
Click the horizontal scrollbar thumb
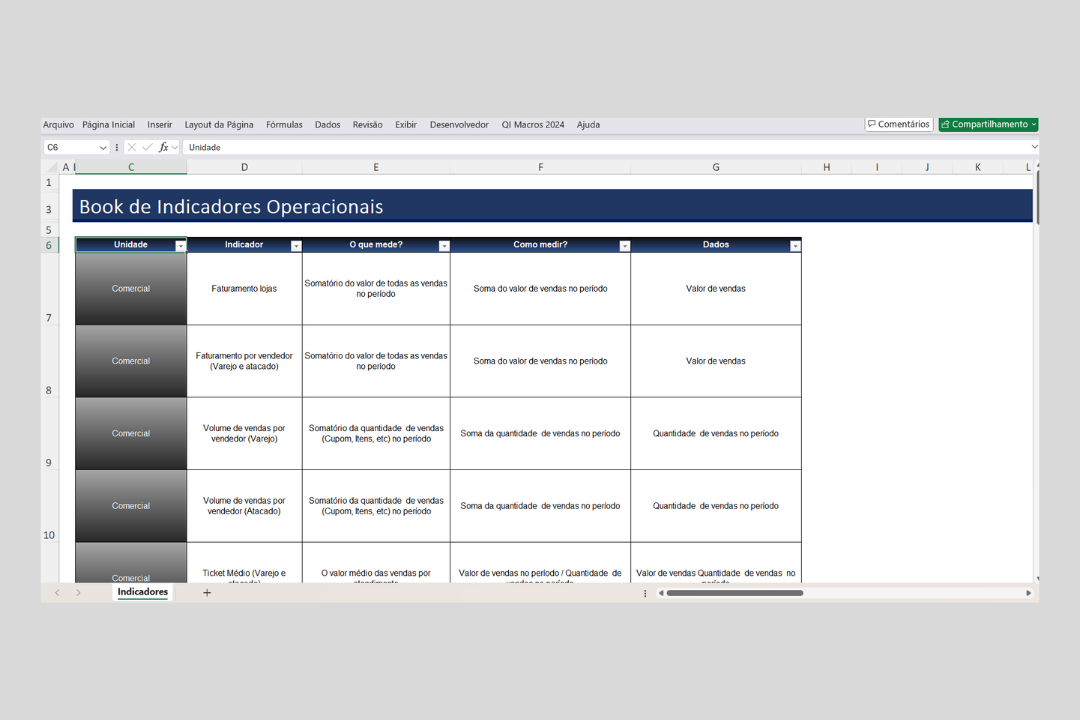(x=734, y=593)
